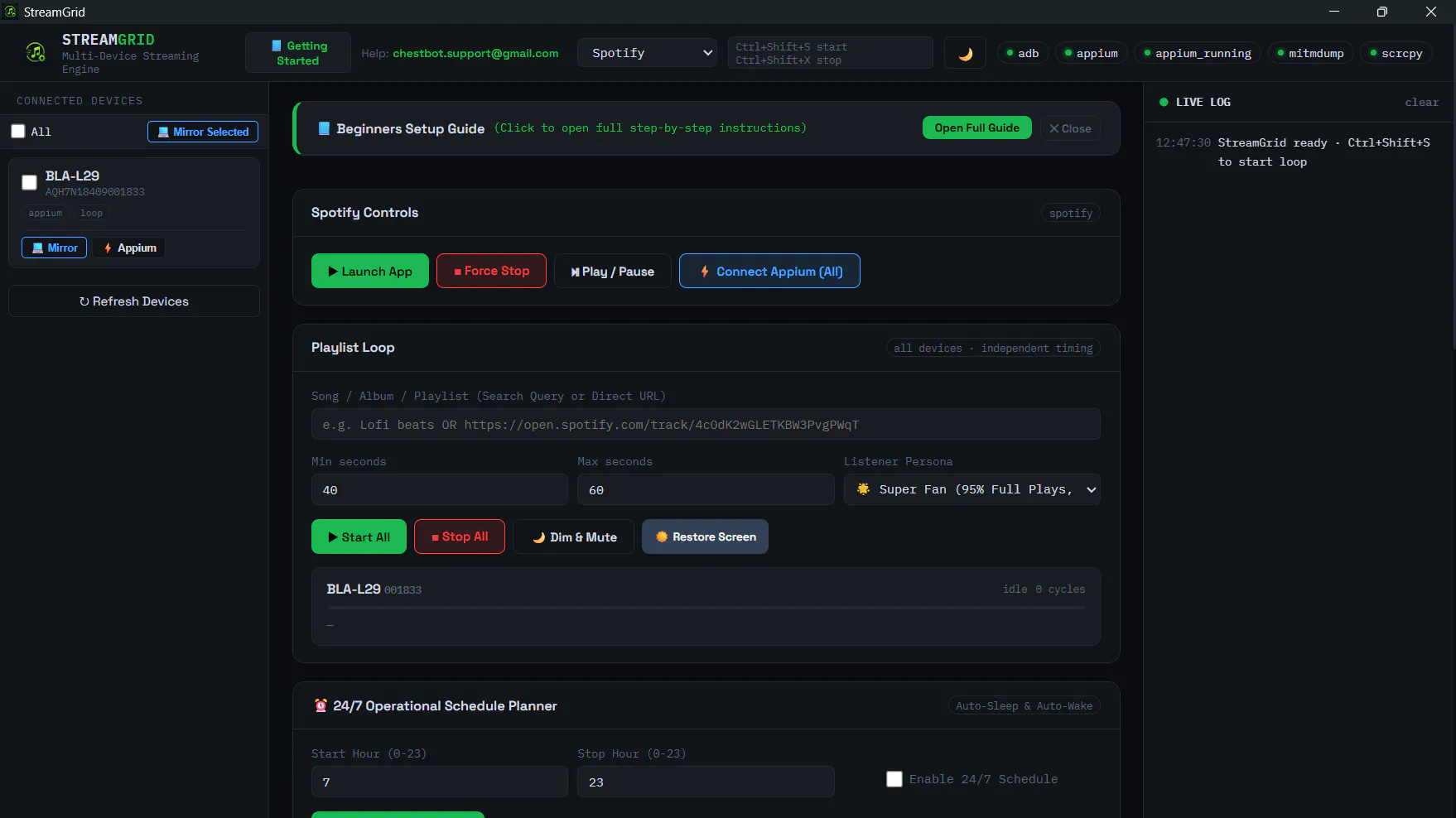Click the adb status indicator
Screen dimensions: 1456x818
(1023, 53)
